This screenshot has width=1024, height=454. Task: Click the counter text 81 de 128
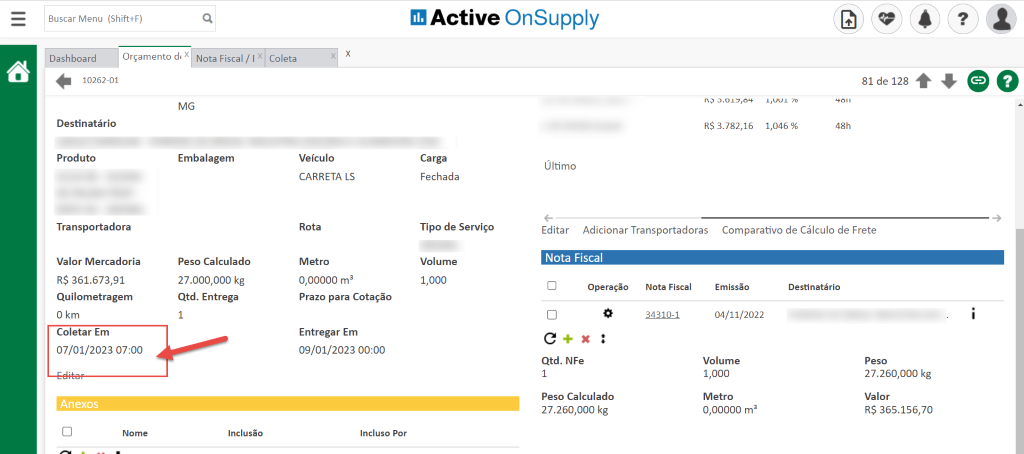885,81
